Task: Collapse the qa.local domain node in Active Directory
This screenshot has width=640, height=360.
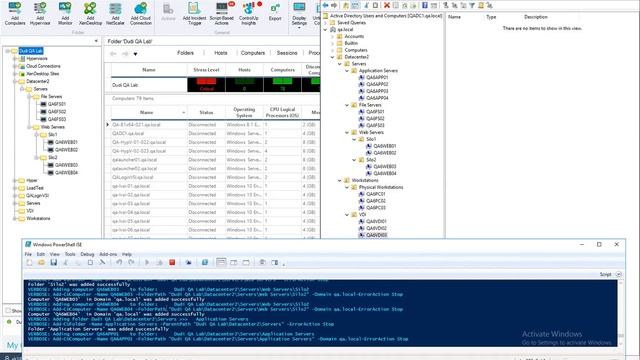Action: (x=325, y=30)
